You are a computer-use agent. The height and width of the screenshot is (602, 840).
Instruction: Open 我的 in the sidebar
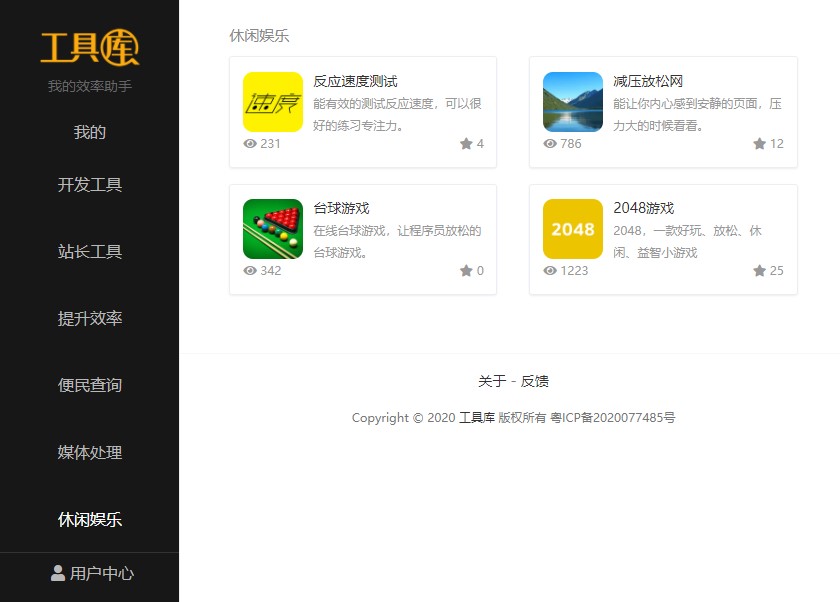coord(89,132)
